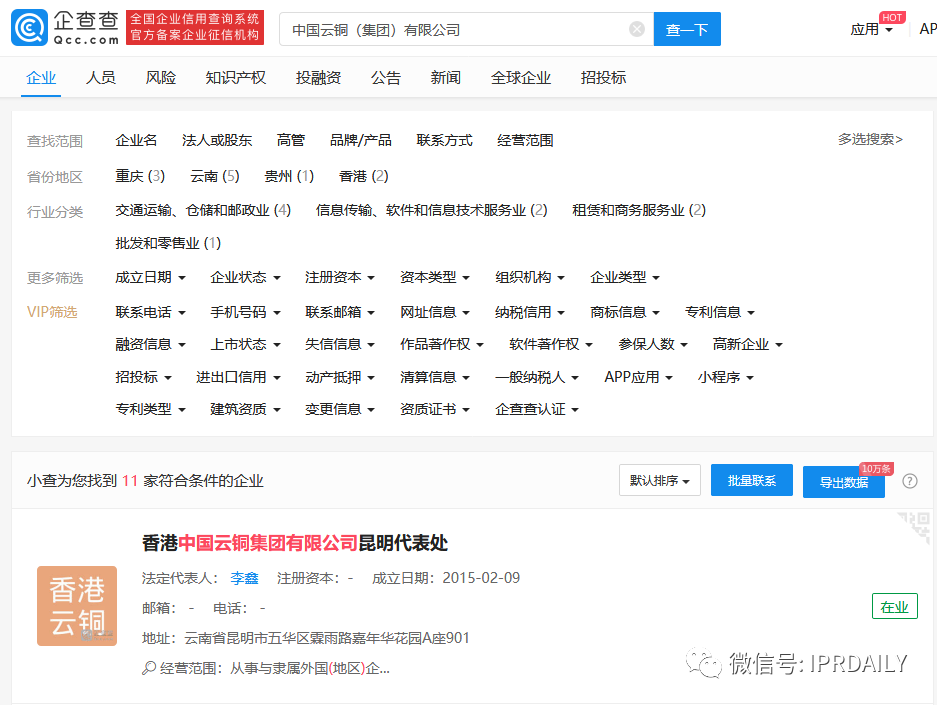
Task: Filter by 交通运输、仓储和邮政业 industry
Action: (203, 210)
